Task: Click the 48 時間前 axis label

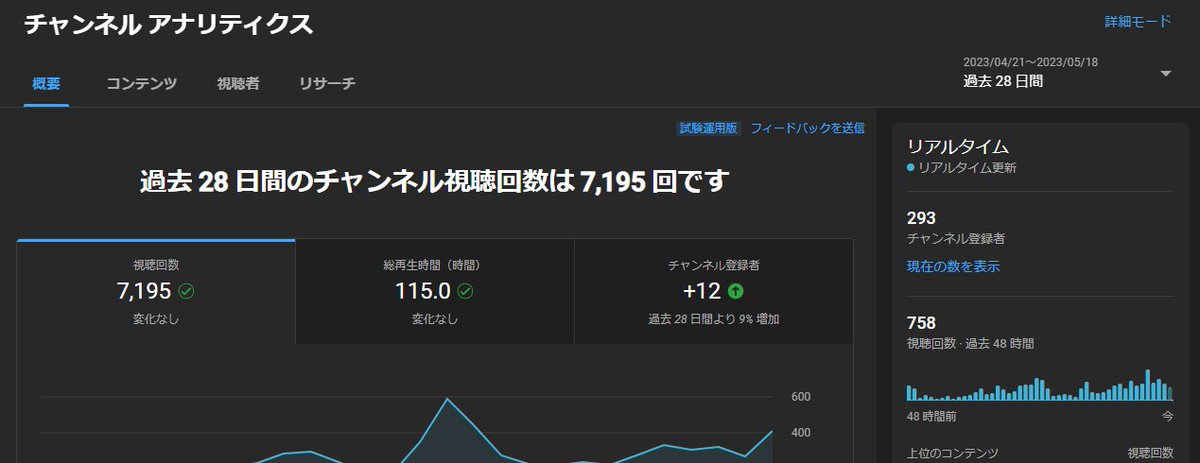Action: click(931, 415)
